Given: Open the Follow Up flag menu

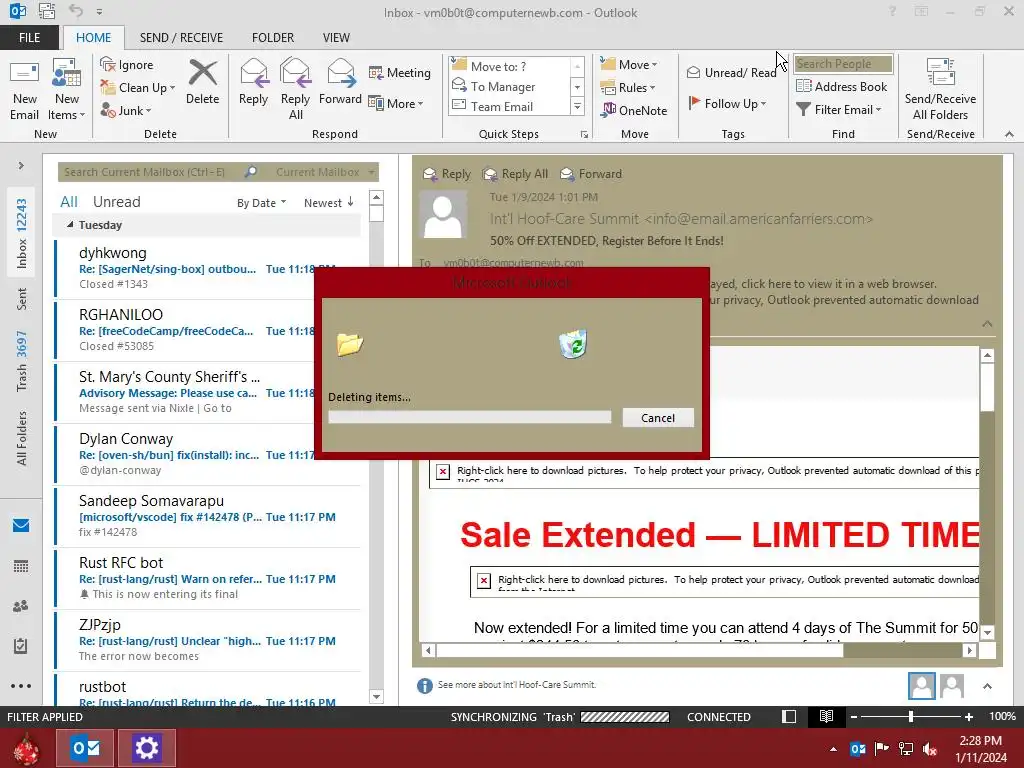Looking at the screenshot, I should click(x=727, y=103).
